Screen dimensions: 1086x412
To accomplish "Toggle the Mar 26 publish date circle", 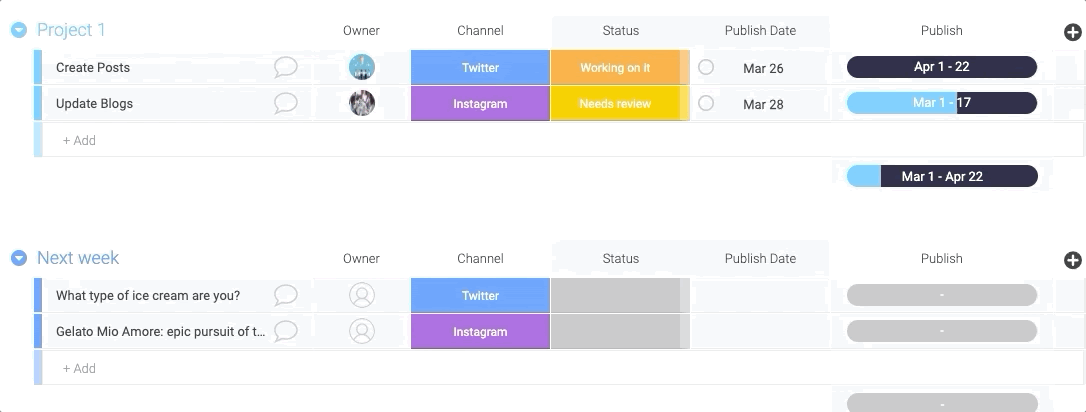I will pyautogui.click(x=706, y=67).
